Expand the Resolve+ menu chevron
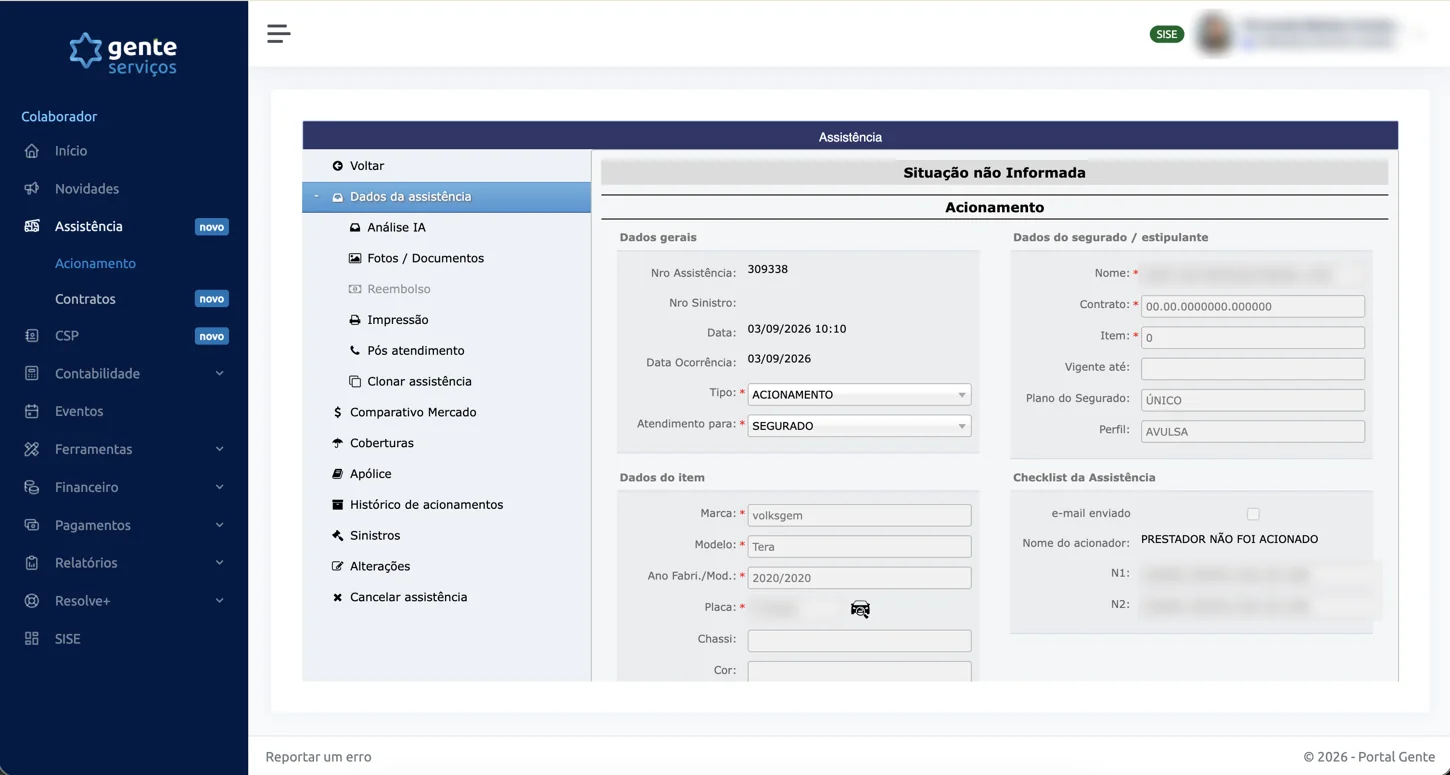 coord(219,601)
